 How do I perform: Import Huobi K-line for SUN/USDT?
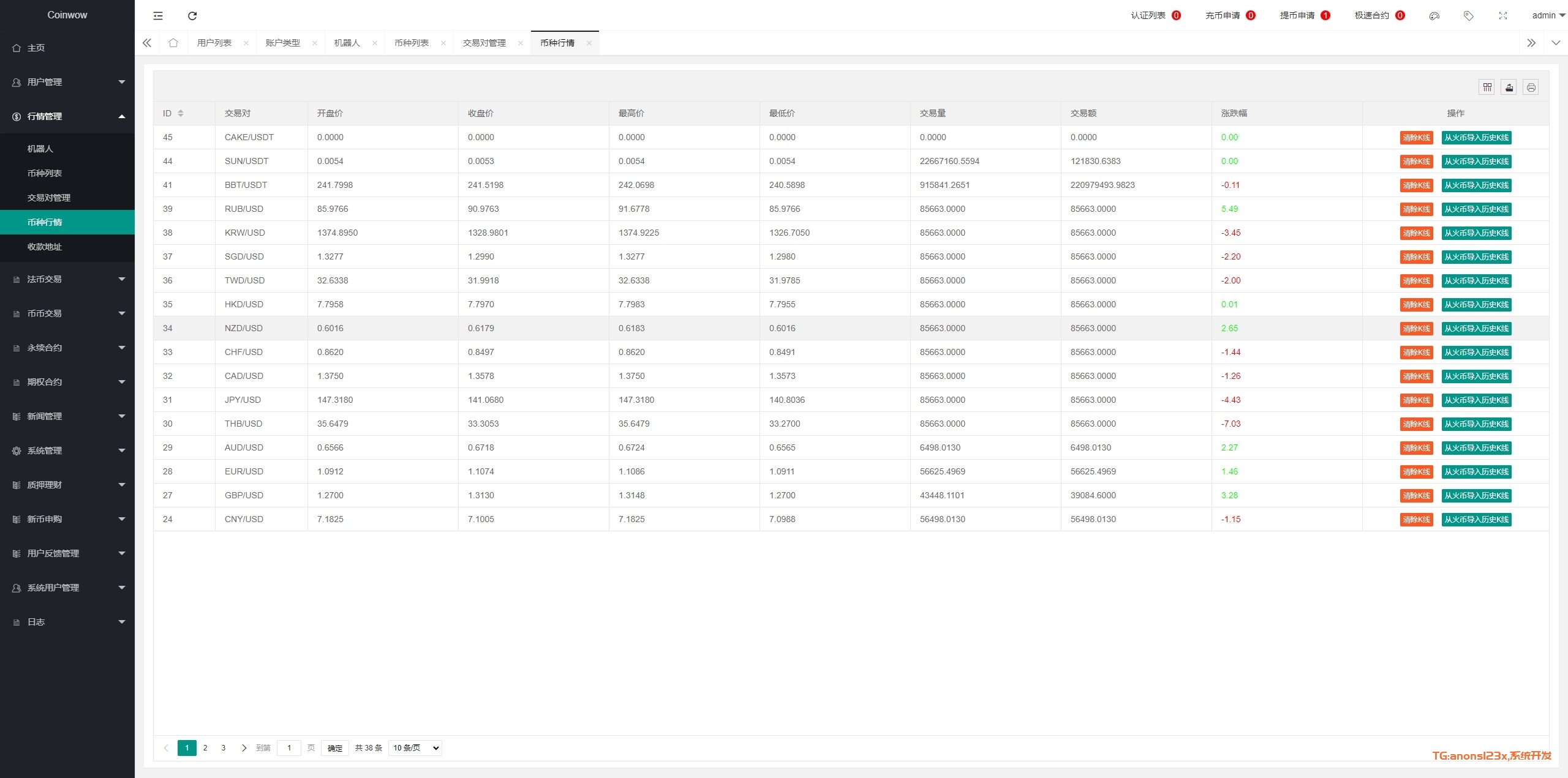[x=1477, y=162]
